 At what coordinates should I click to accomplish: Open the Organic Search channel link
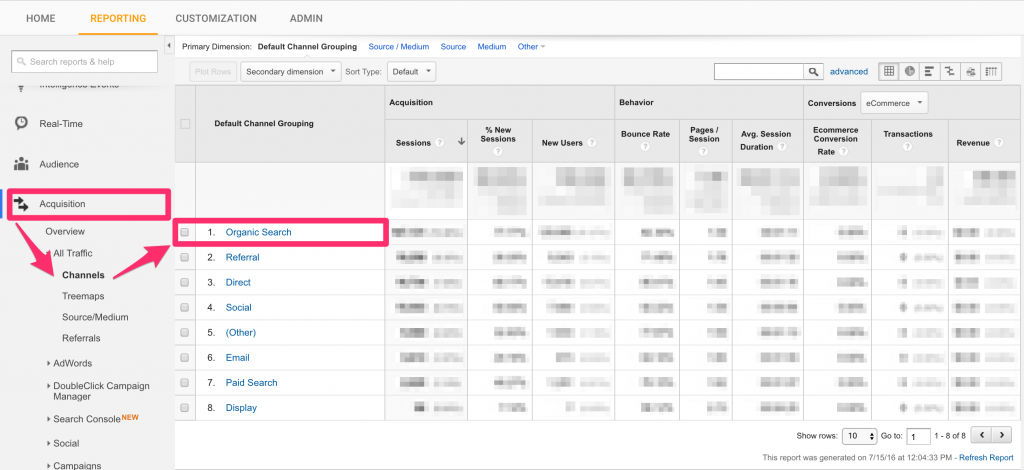[259, 232]
